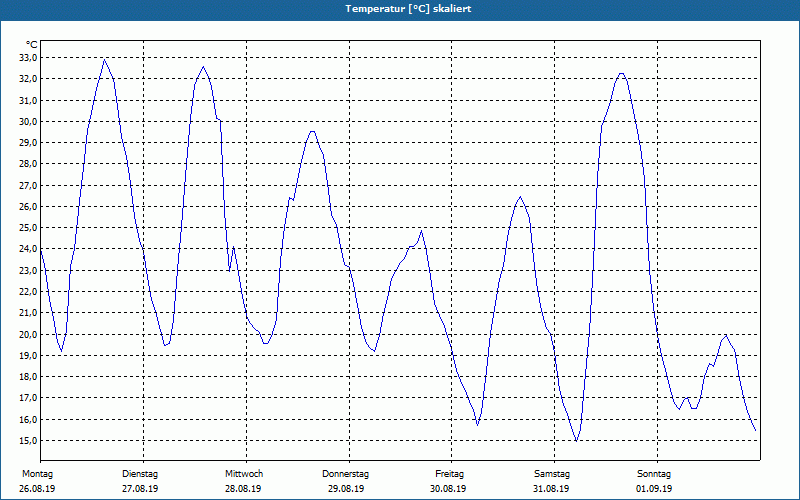Click the 16,0 axis label
Viewport: 800px width, 500px height.
[x=28, y=419]
